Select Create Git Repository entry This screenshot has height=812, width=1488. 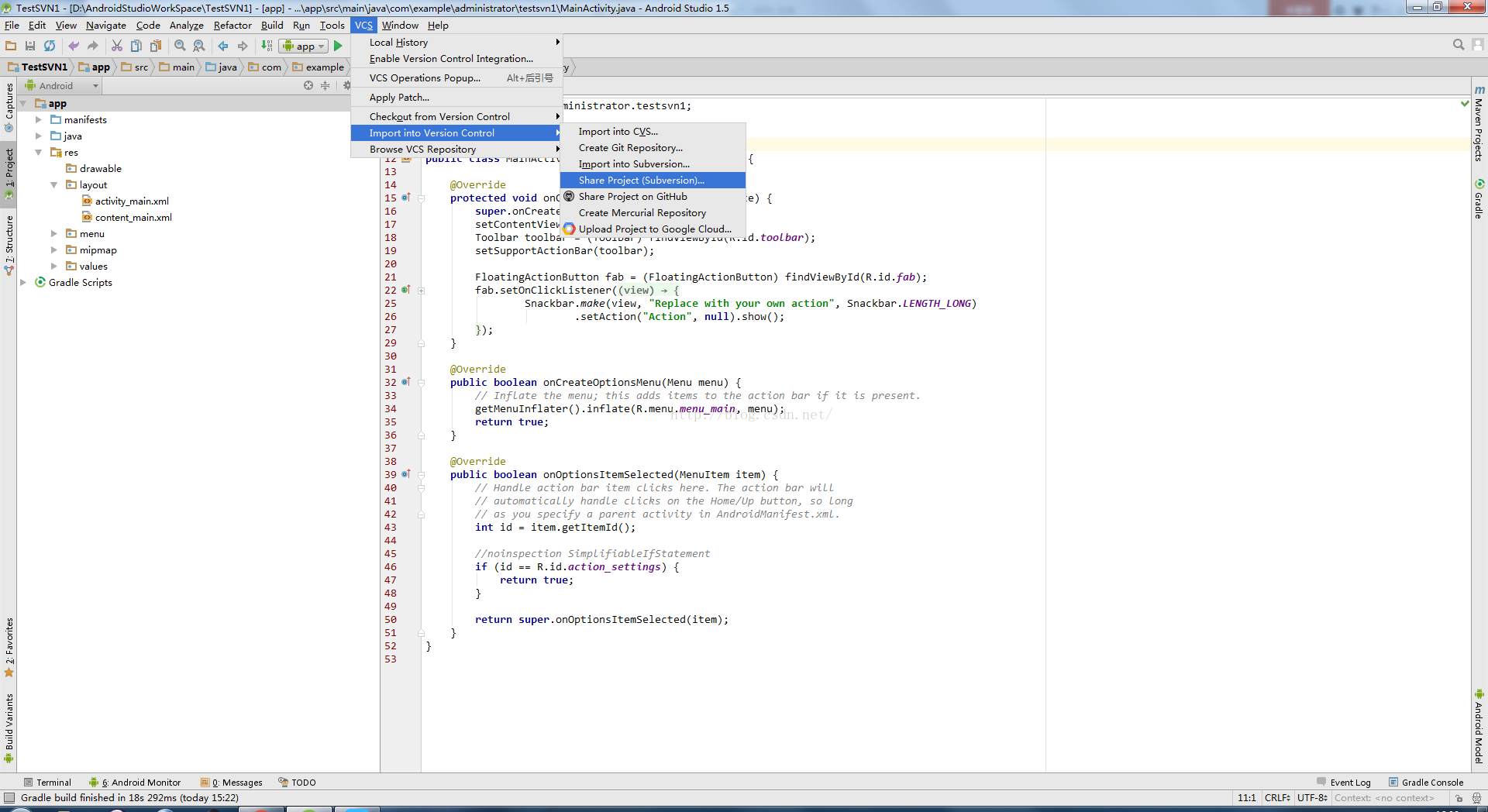pyautogui.click(x=653, y=147)
